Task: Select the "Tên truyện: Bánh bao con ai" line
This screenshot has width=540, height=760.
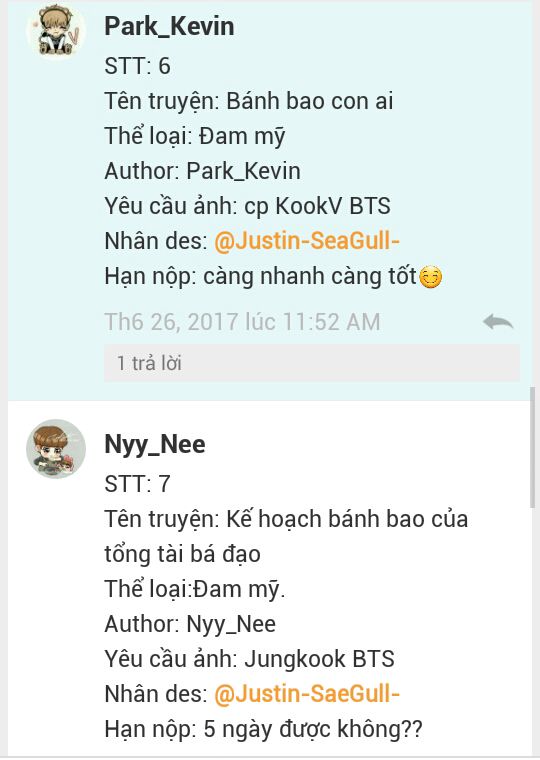Action: point(249,101)
